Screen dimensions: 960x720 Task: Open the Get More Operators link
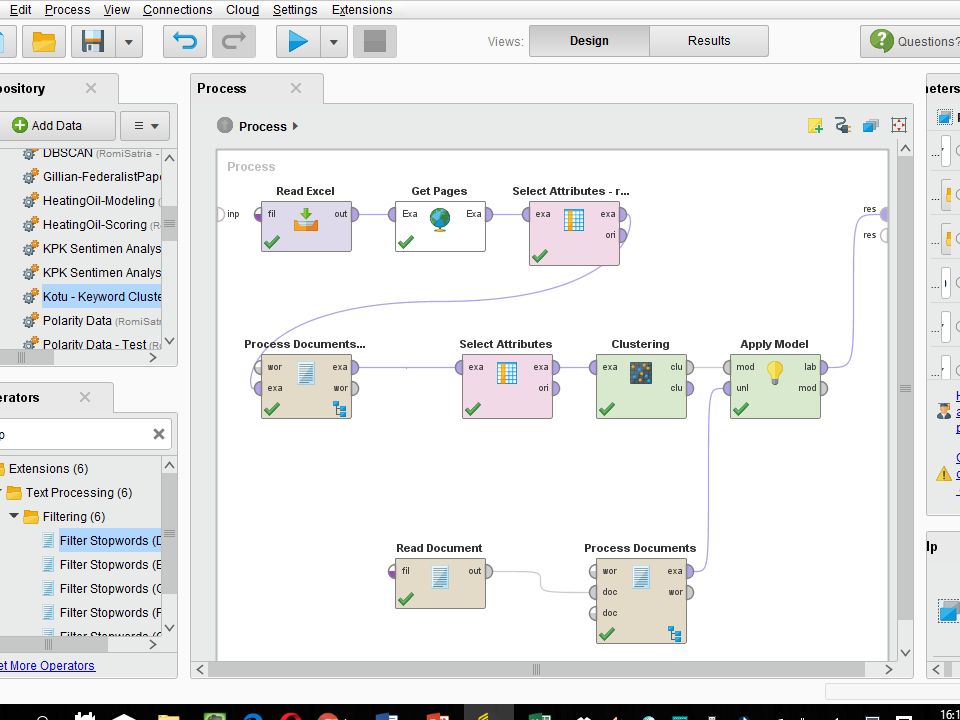coord(47,666)
